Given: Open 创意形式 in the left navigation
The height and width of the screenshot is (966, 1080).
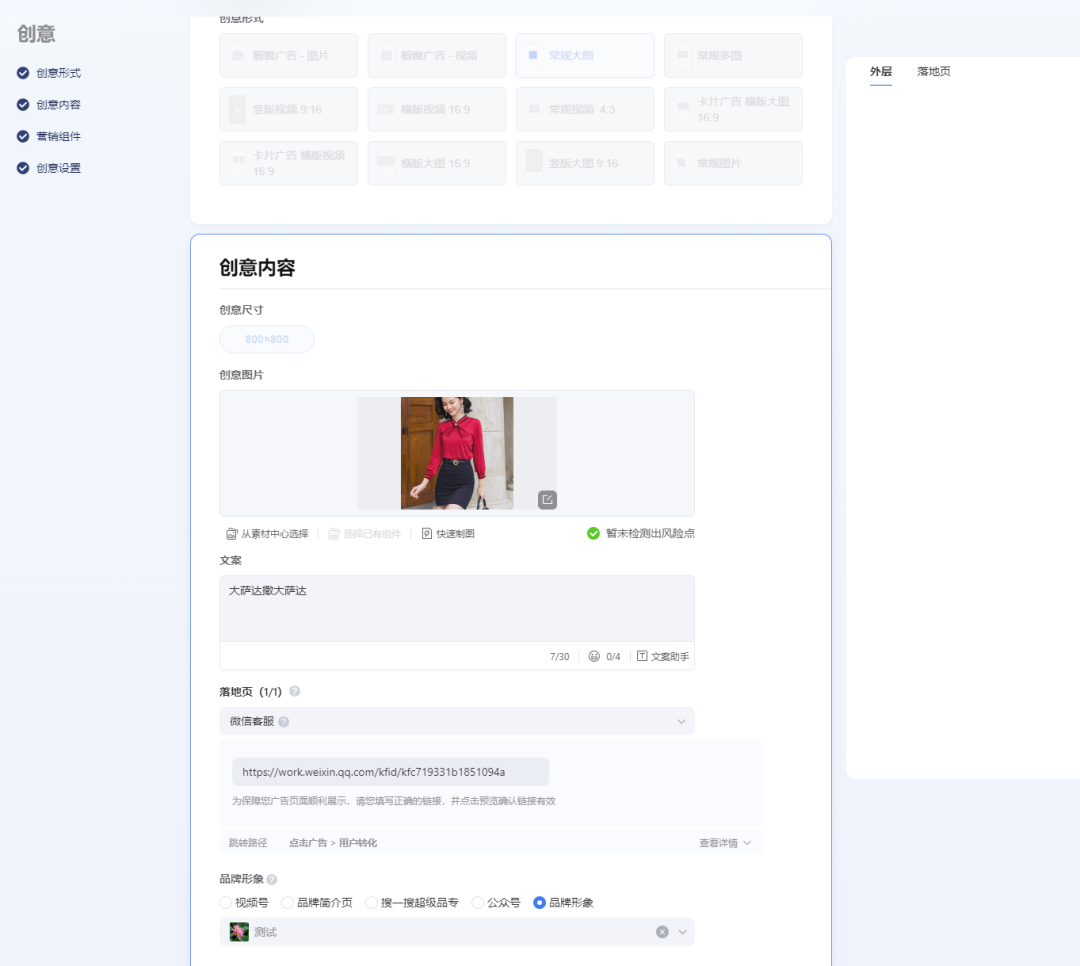Looking at the screenshot, I should coord(59,73).
